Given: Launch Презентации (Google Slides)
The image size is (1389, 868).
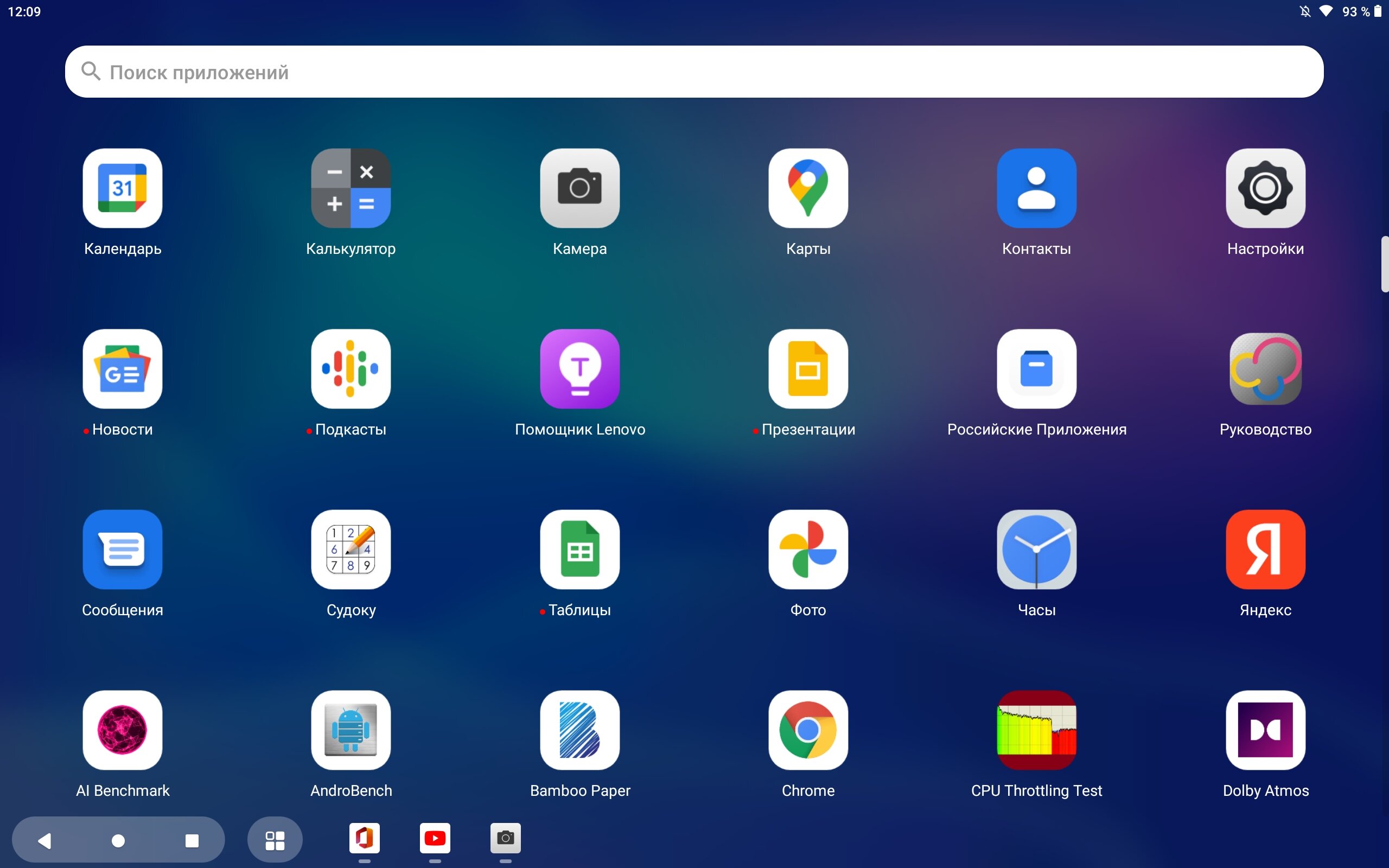Looking at the screenshot, I should [x=808, y=368].
